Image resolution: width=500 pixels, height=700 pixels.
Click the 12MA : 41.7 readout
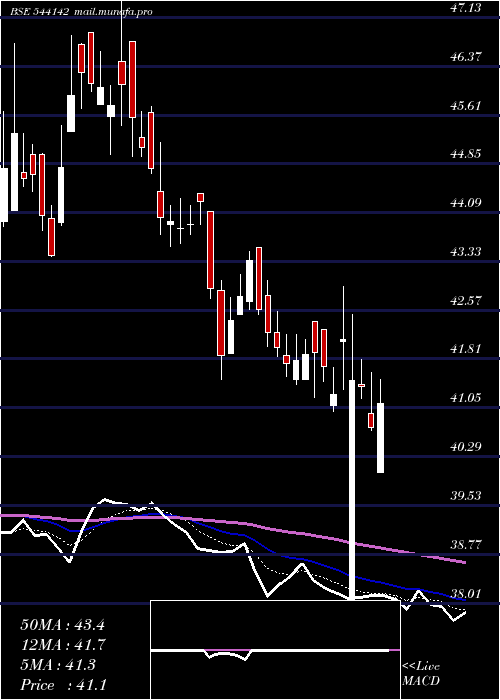point(62,645)
